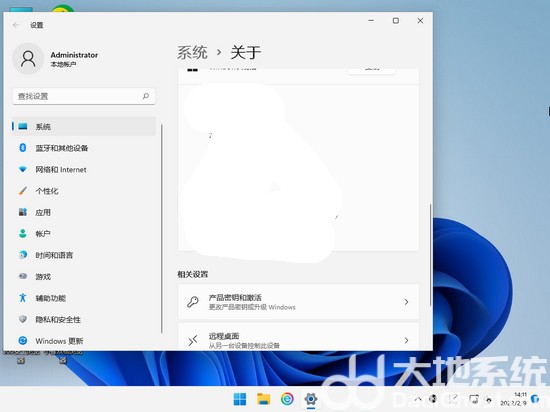Click the globe clock icon for 时间和语言
Screen dimensions: 550x412
[x=23, y=255]
